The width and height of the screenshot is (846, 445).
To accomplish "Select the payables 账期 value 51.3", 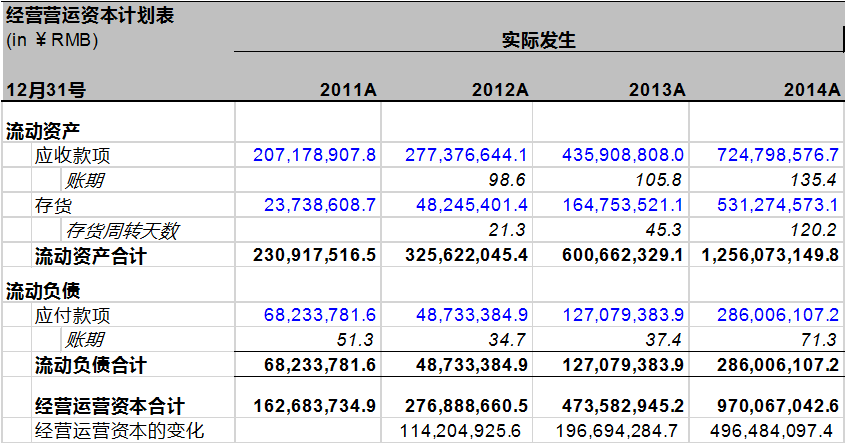I will point(357,340).
